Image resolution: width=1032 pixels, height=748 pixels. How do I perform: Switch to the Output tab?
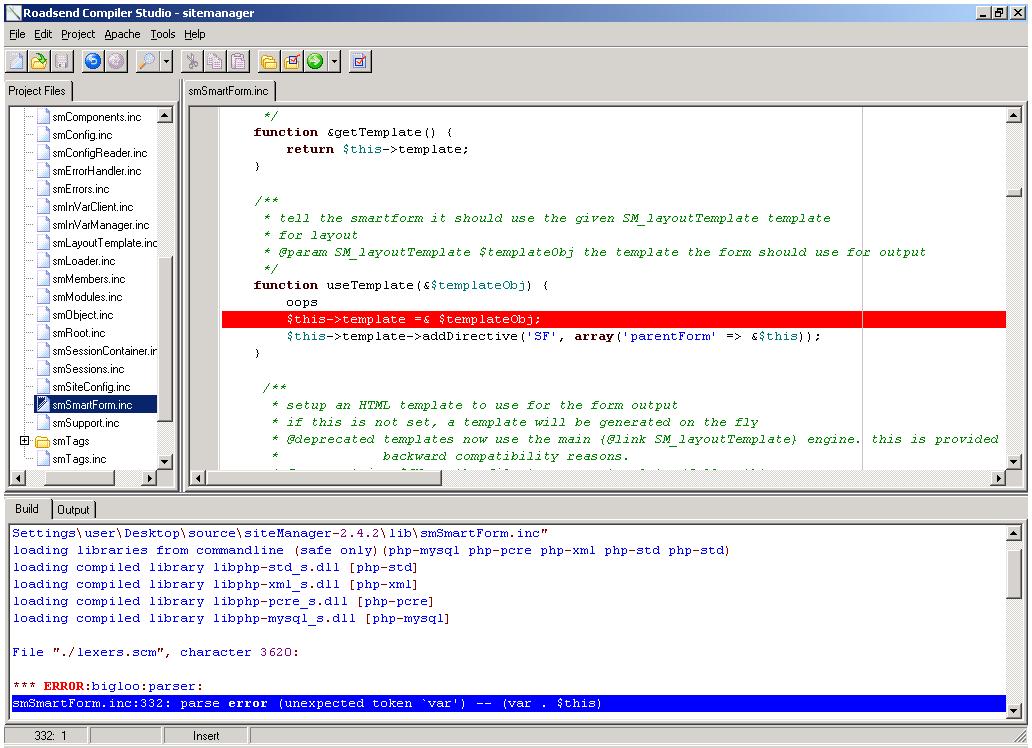pos(73,510)
